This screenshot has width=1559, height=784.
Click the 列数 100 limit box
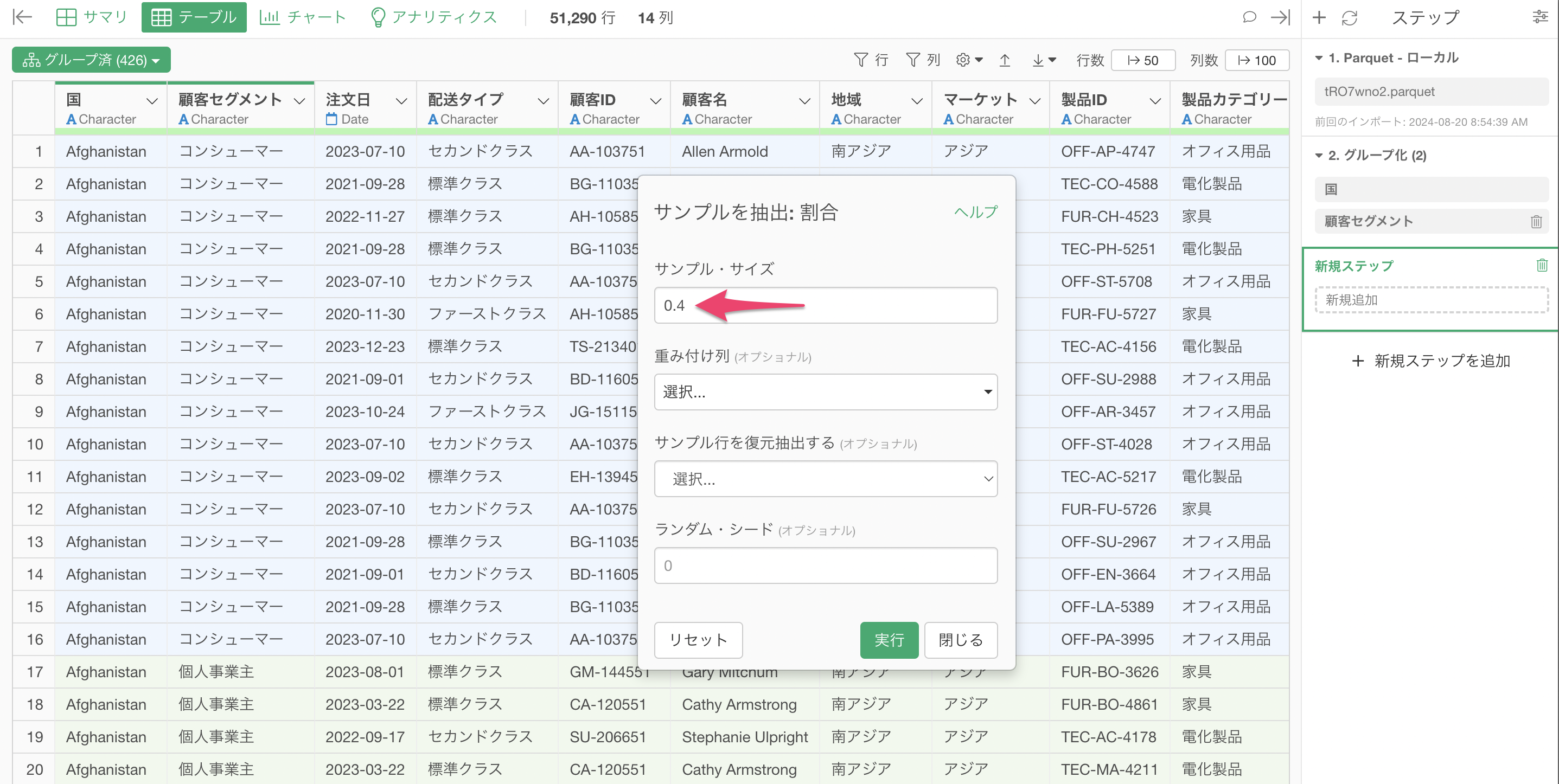pos(1256,60)
